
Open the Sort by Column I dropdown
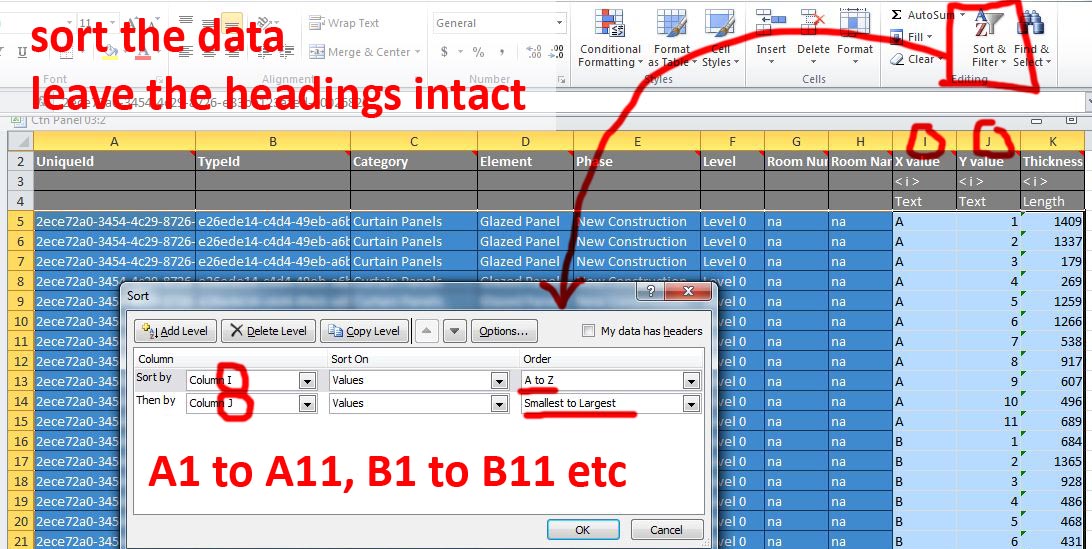(x=307, y=380)
